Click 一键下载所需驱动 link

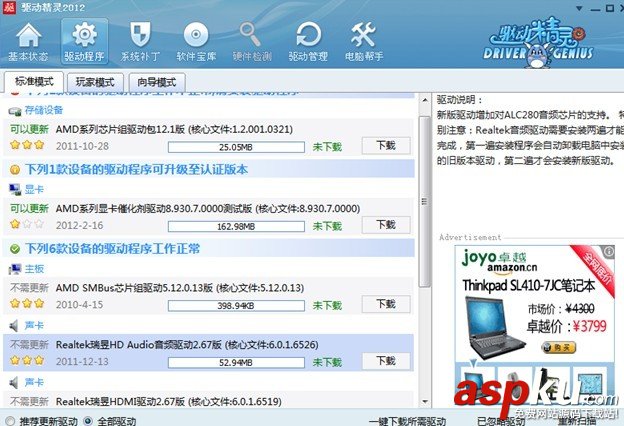pos(407,421)
